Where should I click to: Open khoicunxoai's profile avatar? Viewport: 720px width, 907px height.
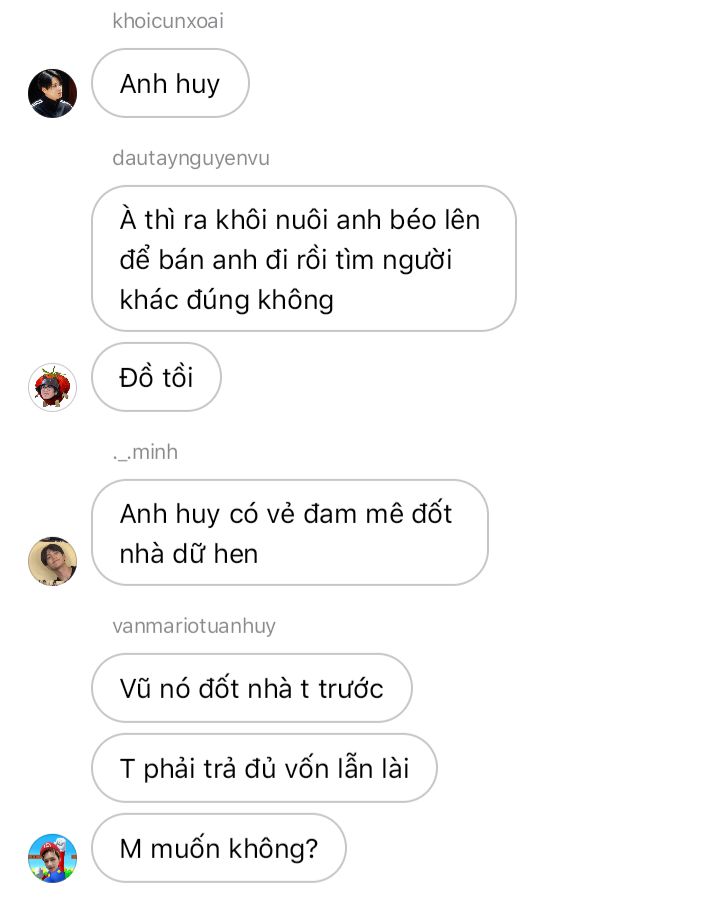pos(53,93)
